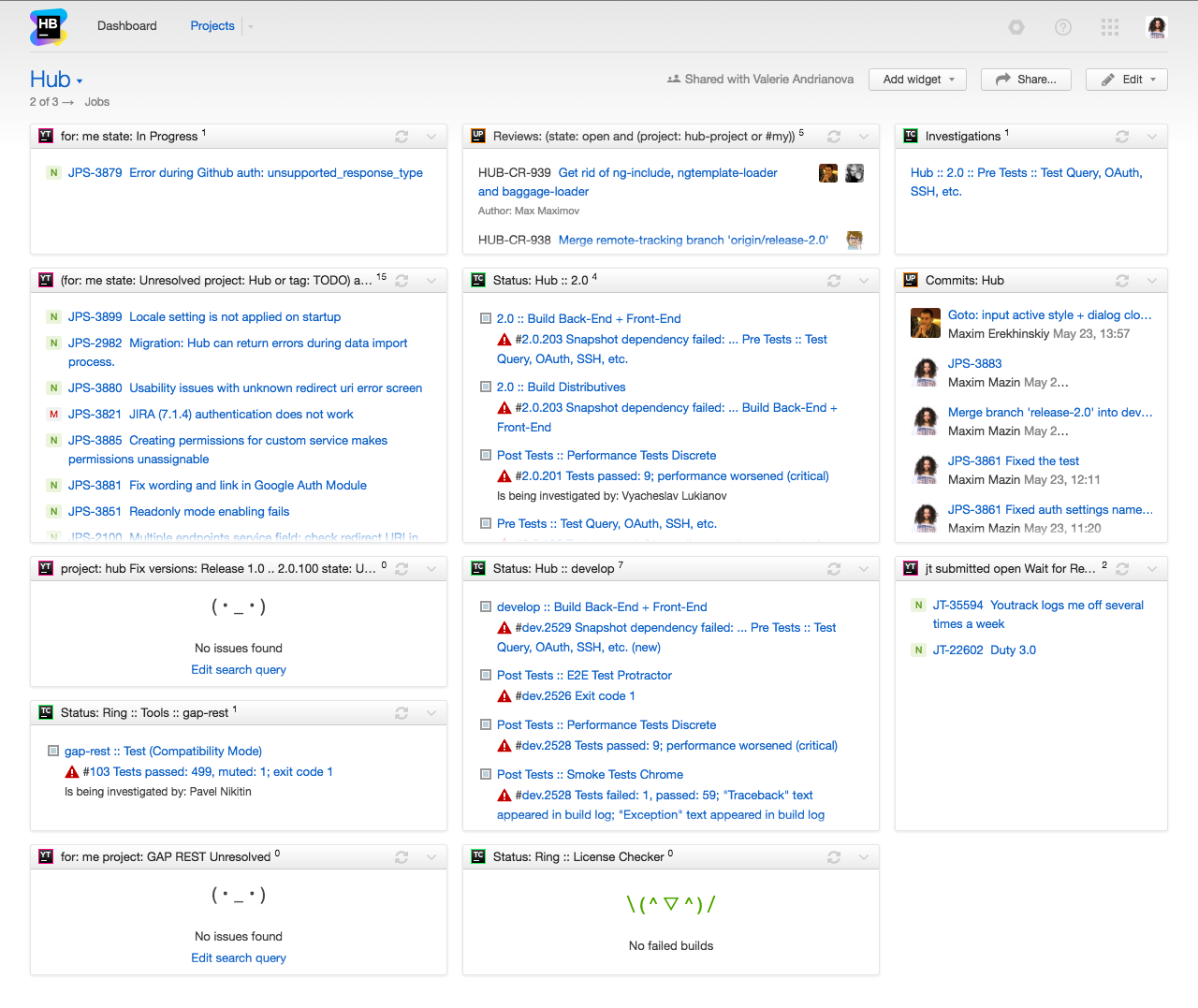This screenshot has height=1008, width=1198.
Task: Open 'JPS-3861 Fixed the test' commit
Action: pyautogui.click(x=1014, y=461)
